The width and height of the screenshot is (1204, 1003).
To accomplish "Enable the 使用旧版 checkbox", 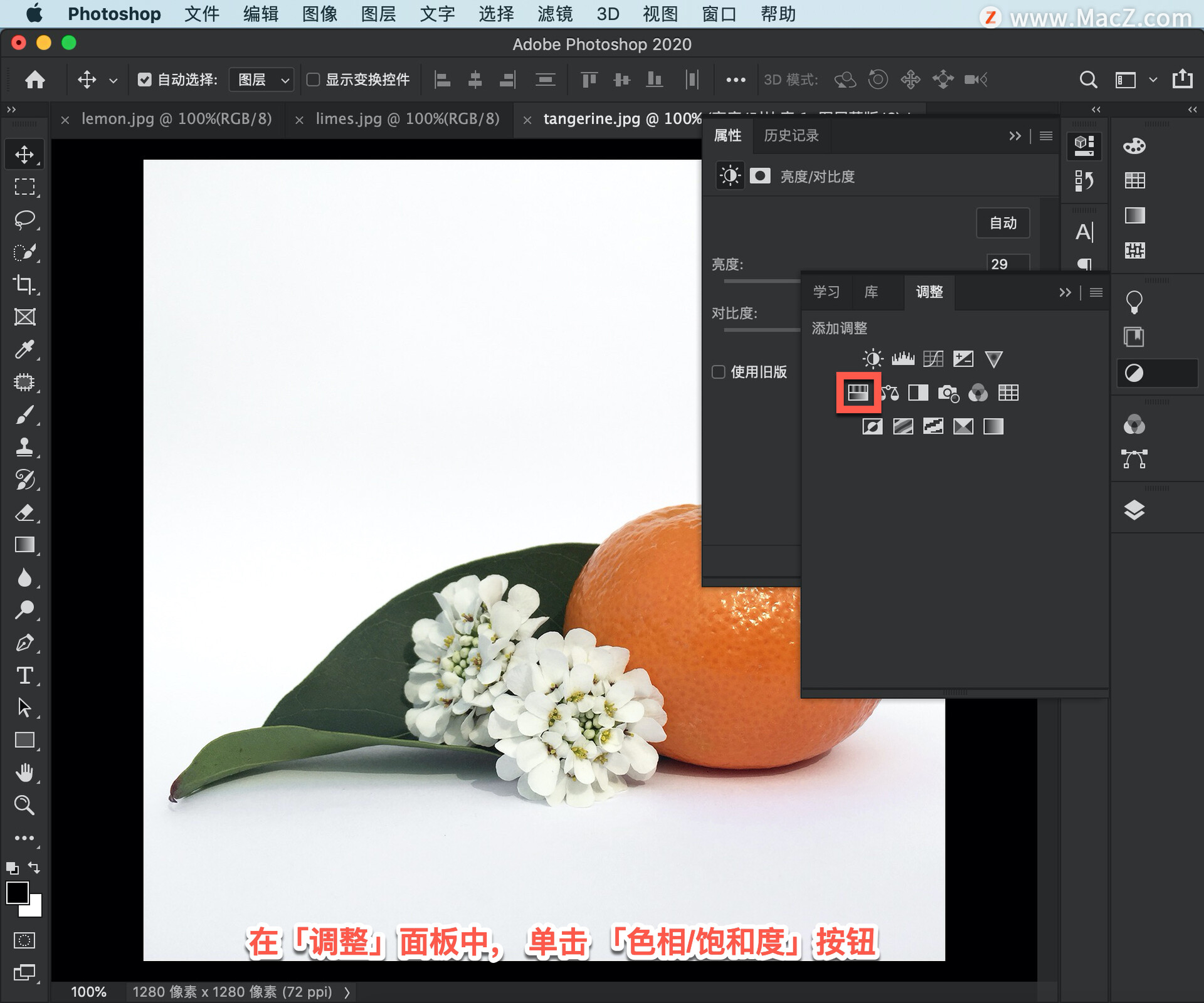I will tap(718, 372).
